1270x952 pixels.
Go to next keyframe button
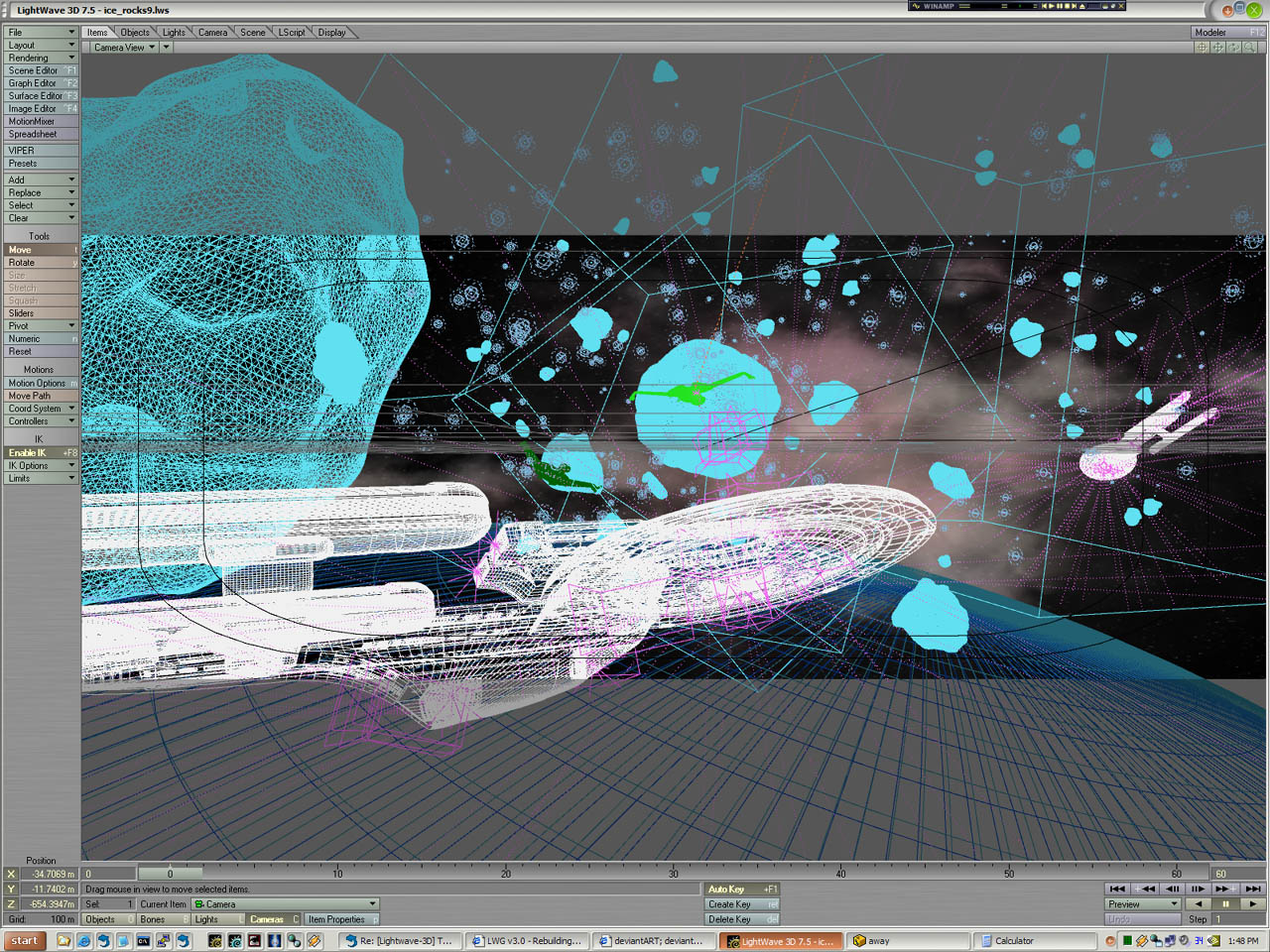pyautogui.click(x=1225, y=889)
